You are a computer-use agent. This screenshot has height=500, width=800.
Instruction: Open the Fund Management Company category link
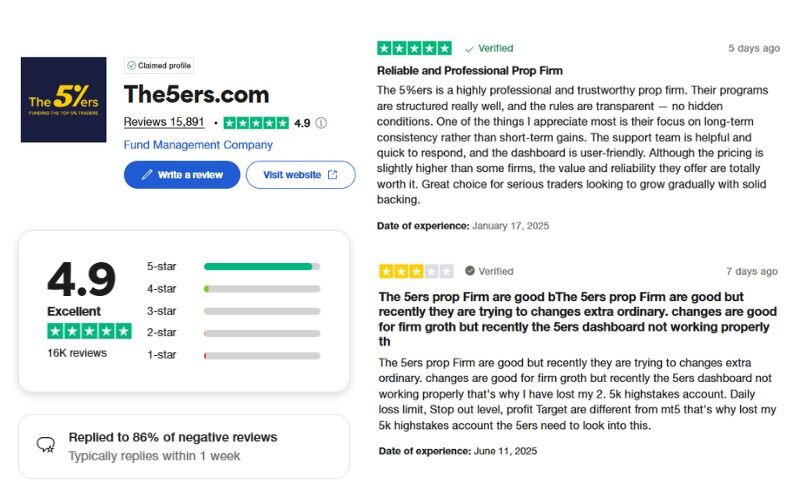click(x=198, y=145)
